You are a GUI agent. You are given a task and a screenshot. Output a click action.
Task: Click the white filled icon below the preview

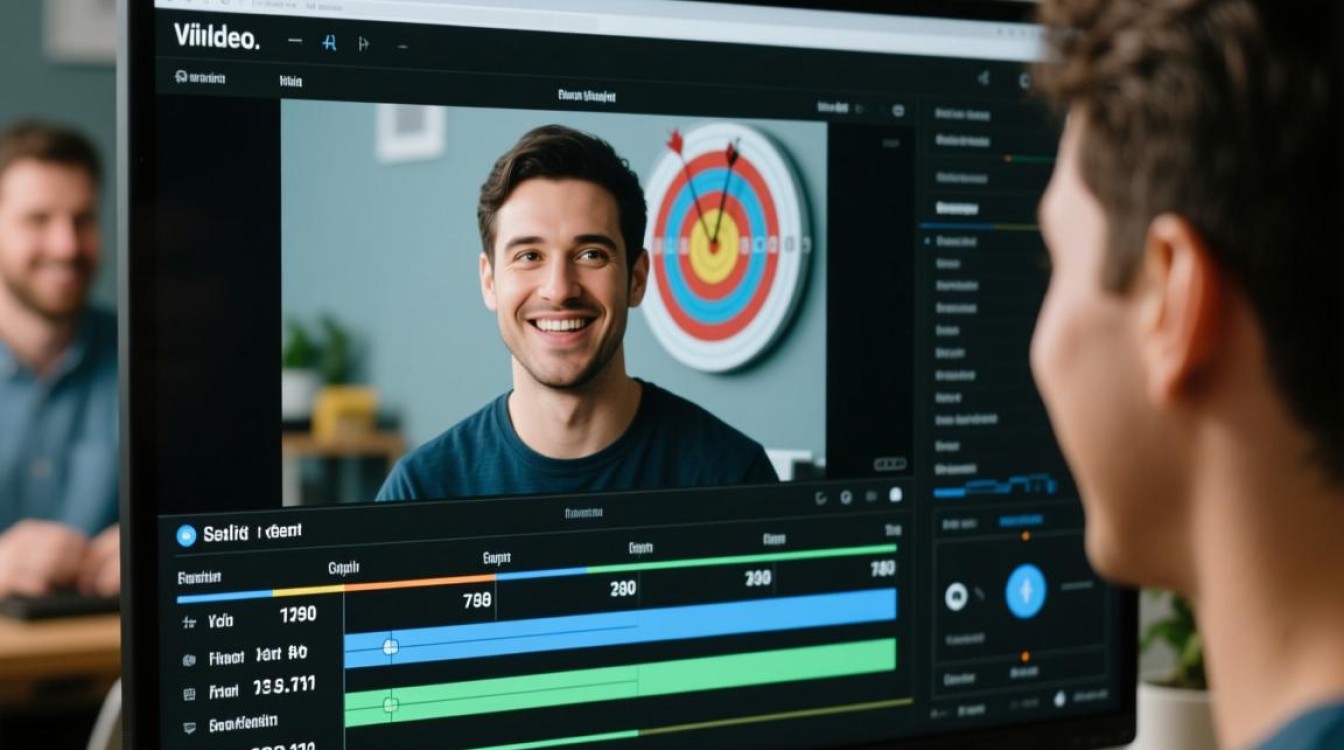[895, 495]
